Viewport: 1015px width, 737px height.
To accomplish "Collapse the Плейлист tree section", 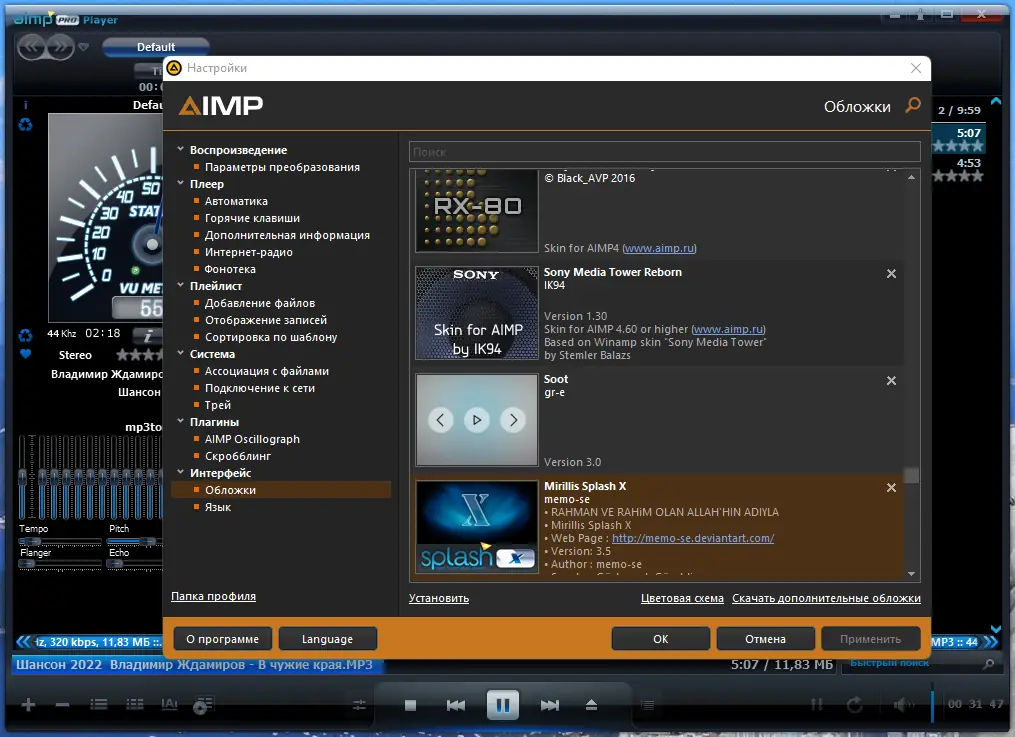I will (x=181, y=285).
